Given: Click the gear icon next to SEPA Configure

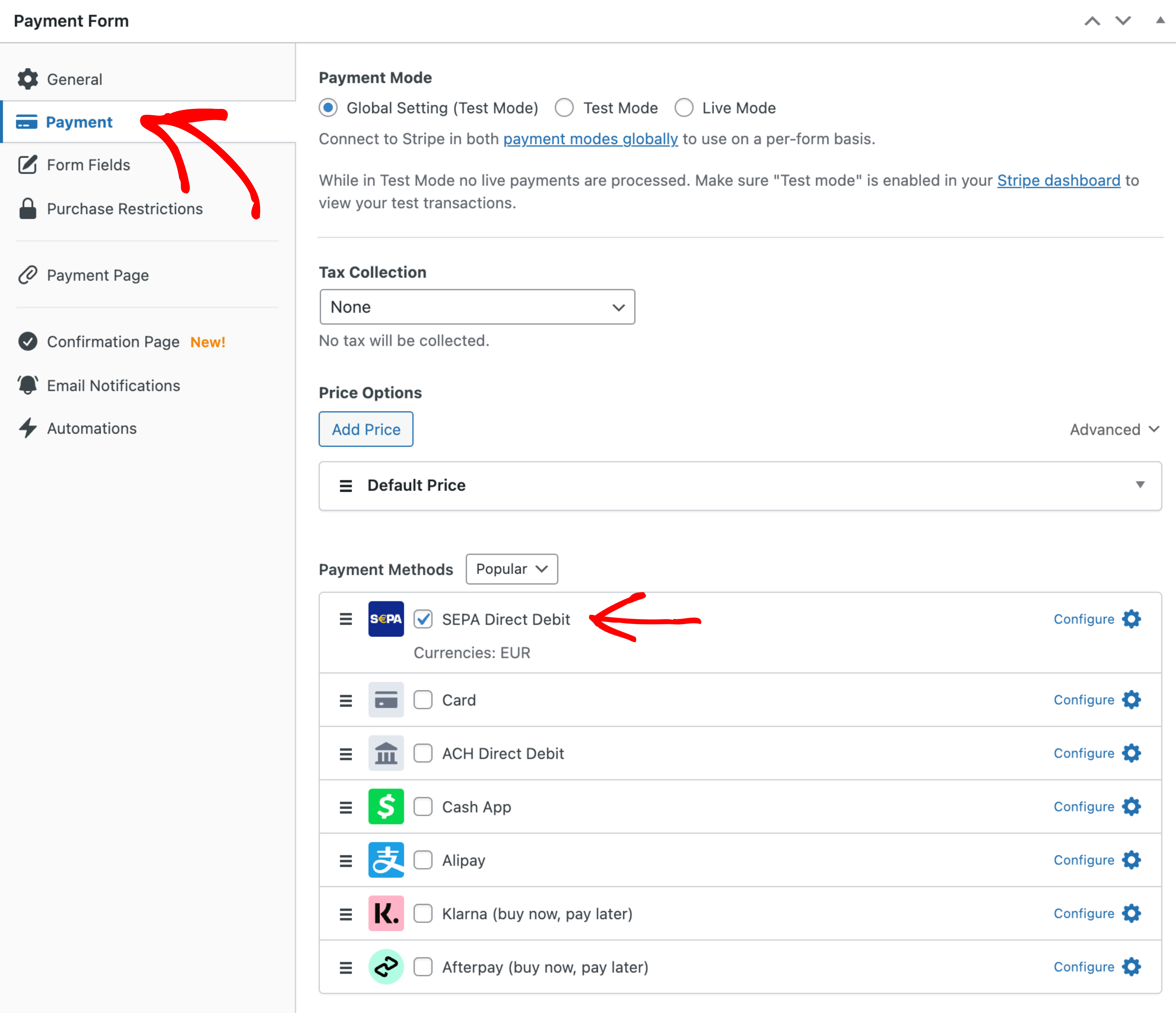Looking at the screenshot, I should [1131, 619].
